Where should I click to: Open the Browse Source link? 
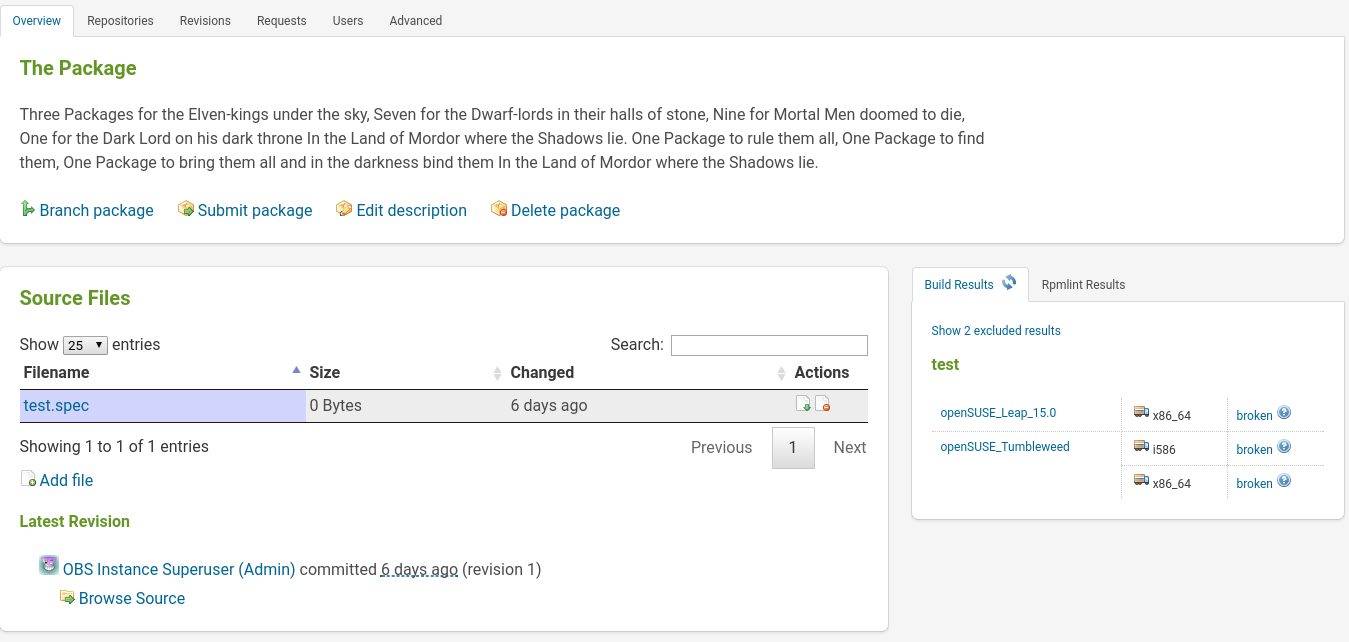pos(132,598)
